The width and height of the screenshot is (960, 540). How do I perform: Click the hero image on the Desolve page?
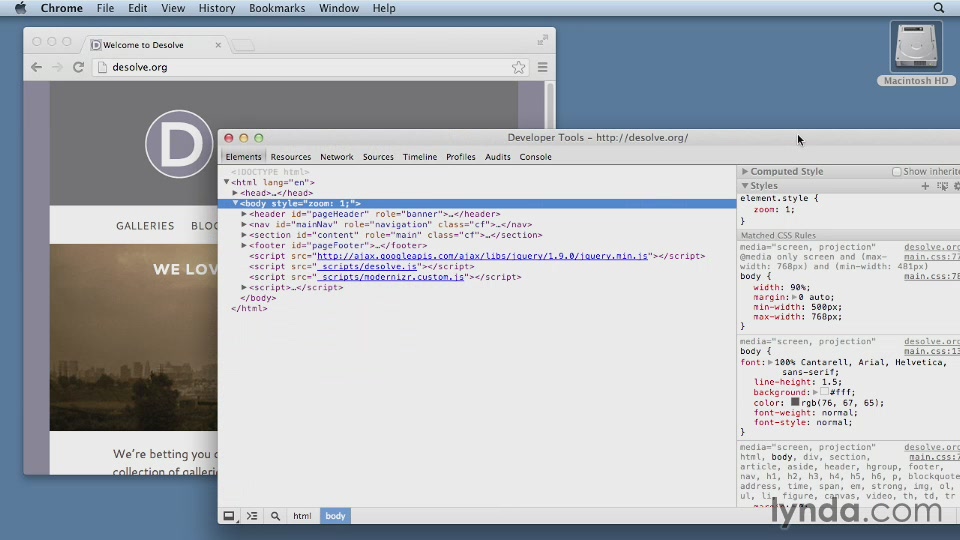coord(133,337)
